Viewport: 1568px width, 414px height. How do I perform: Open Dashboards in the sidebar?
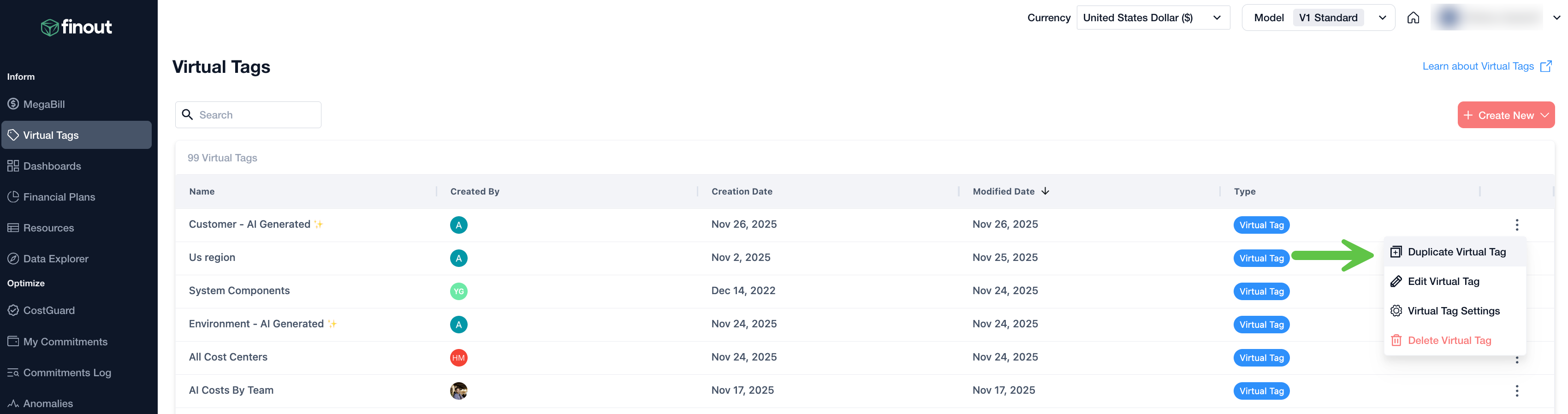[52, 166]
